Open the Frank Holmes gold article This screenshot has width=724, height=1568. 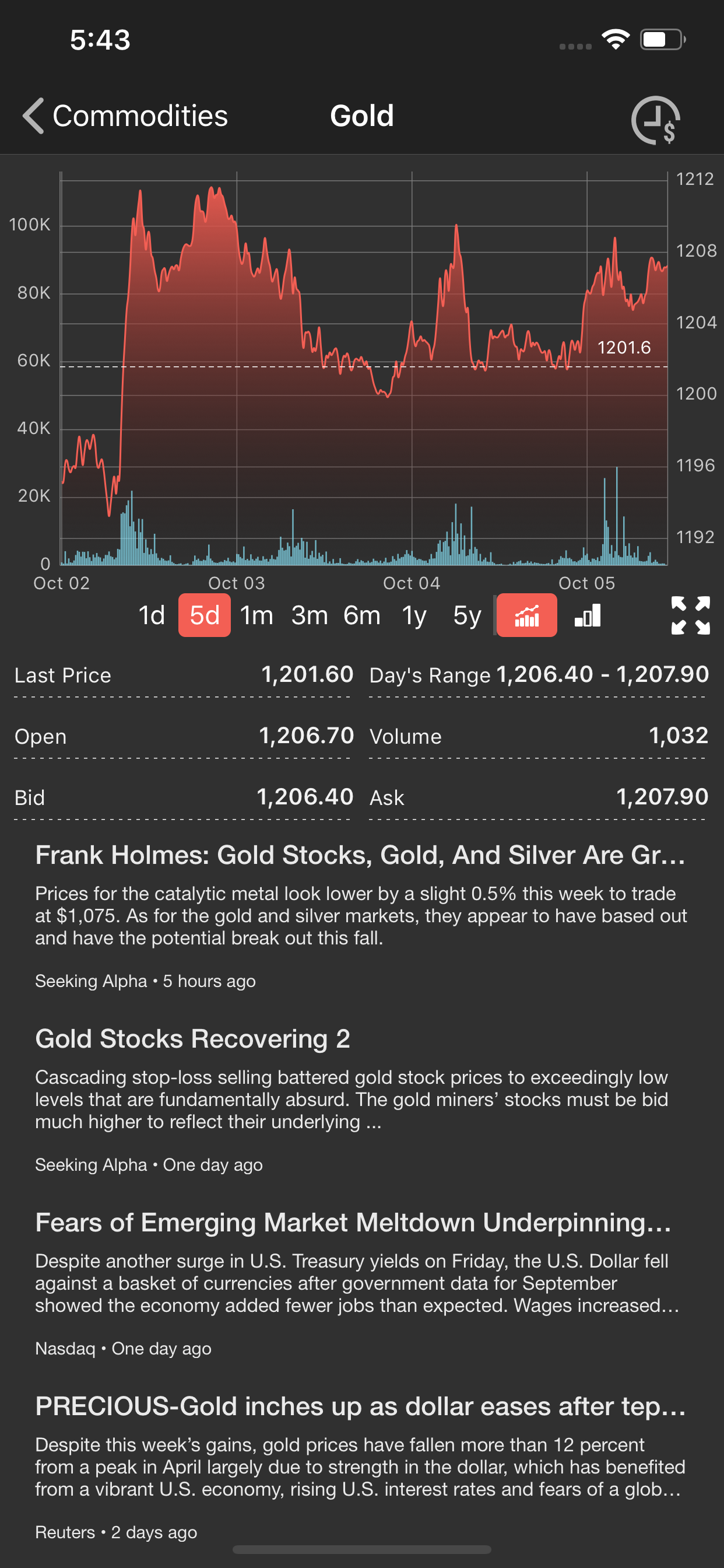click(x=361, y=855)
